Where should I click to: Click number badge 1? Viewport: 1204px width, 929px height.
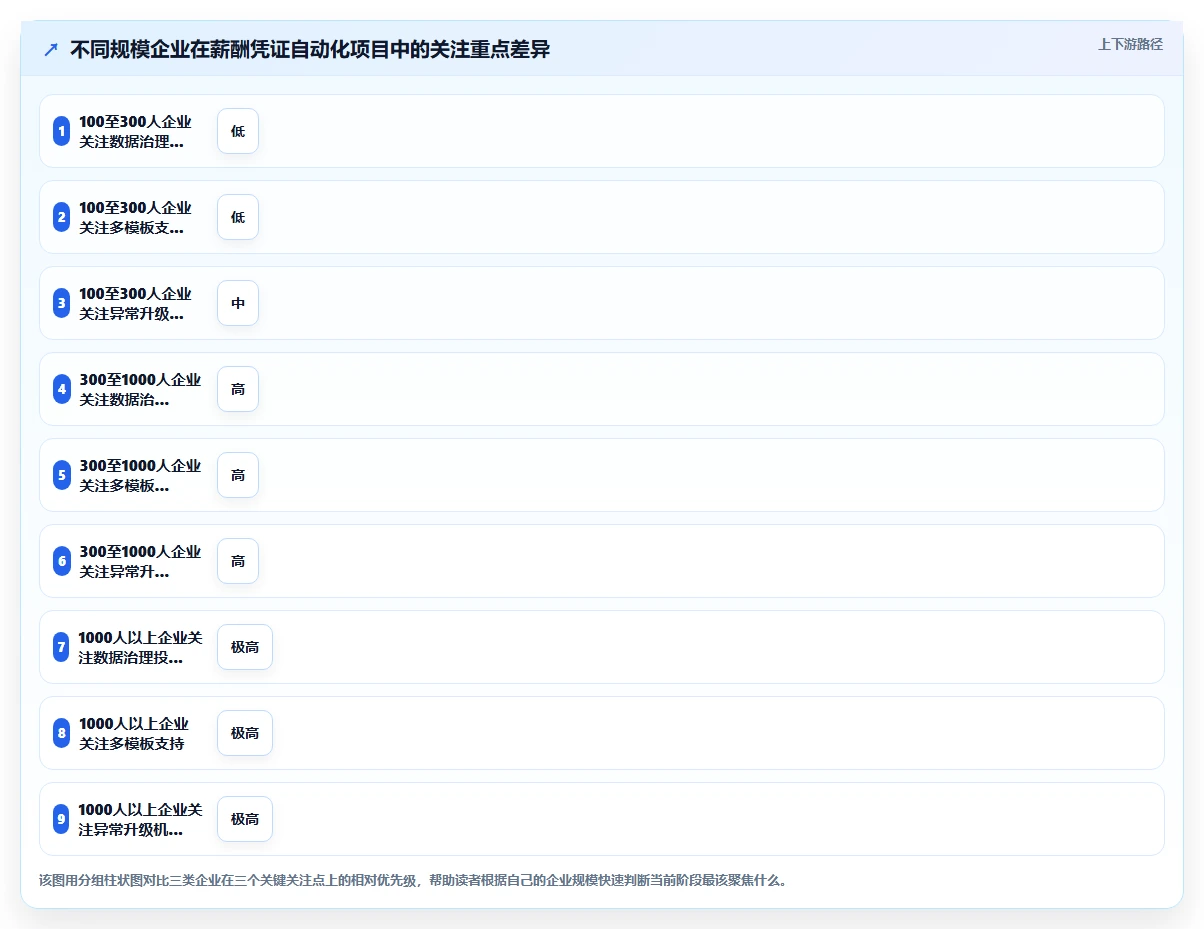(x=62, y=131)
